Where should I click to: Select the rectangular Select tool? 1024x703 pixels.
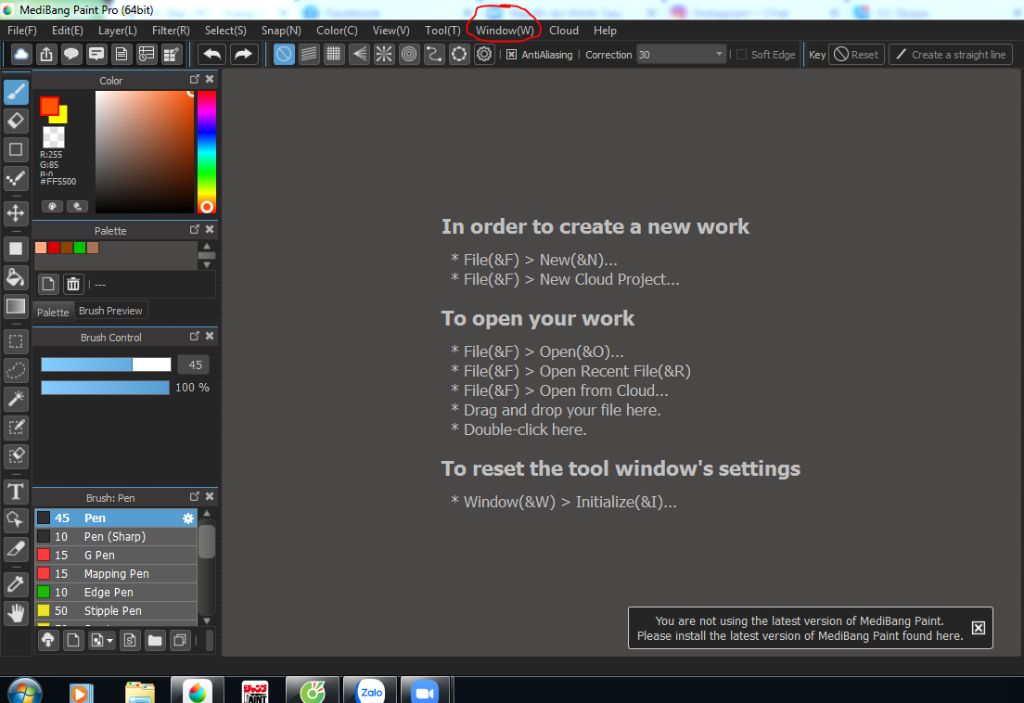tap(16, 341)
